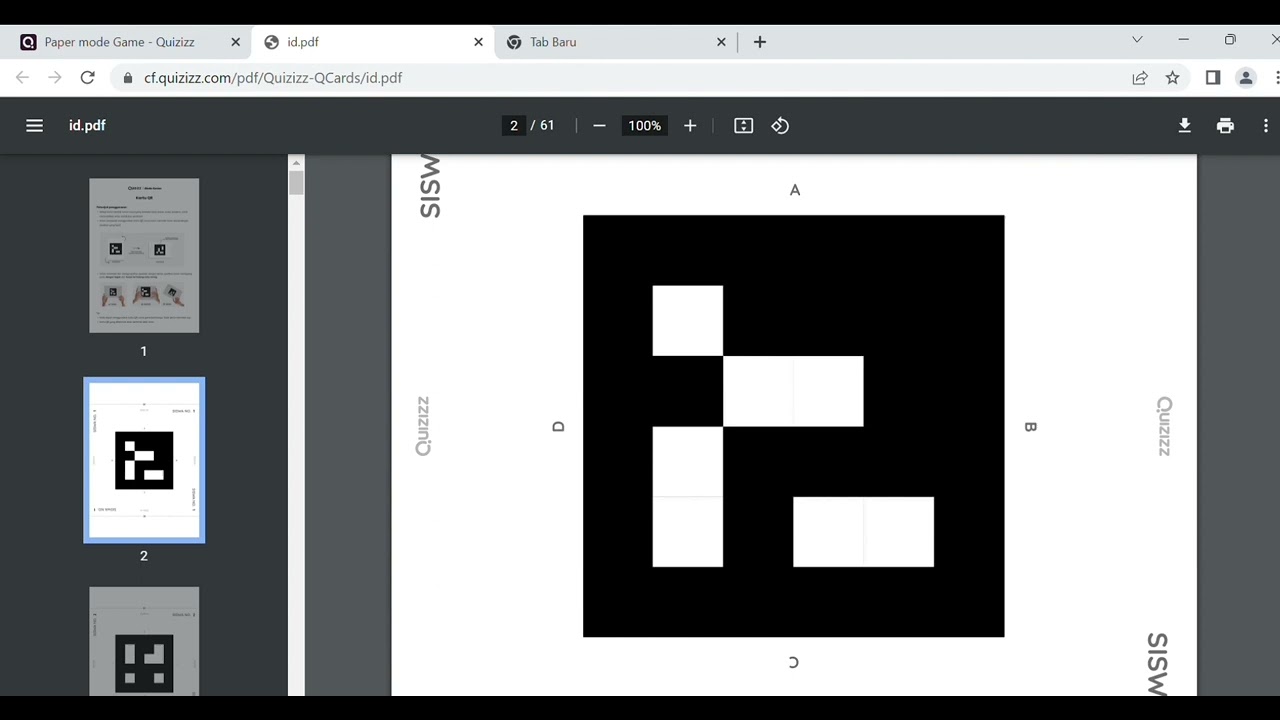
Task: Close the id.pdf tab
Action: click(x=478, y=42)
